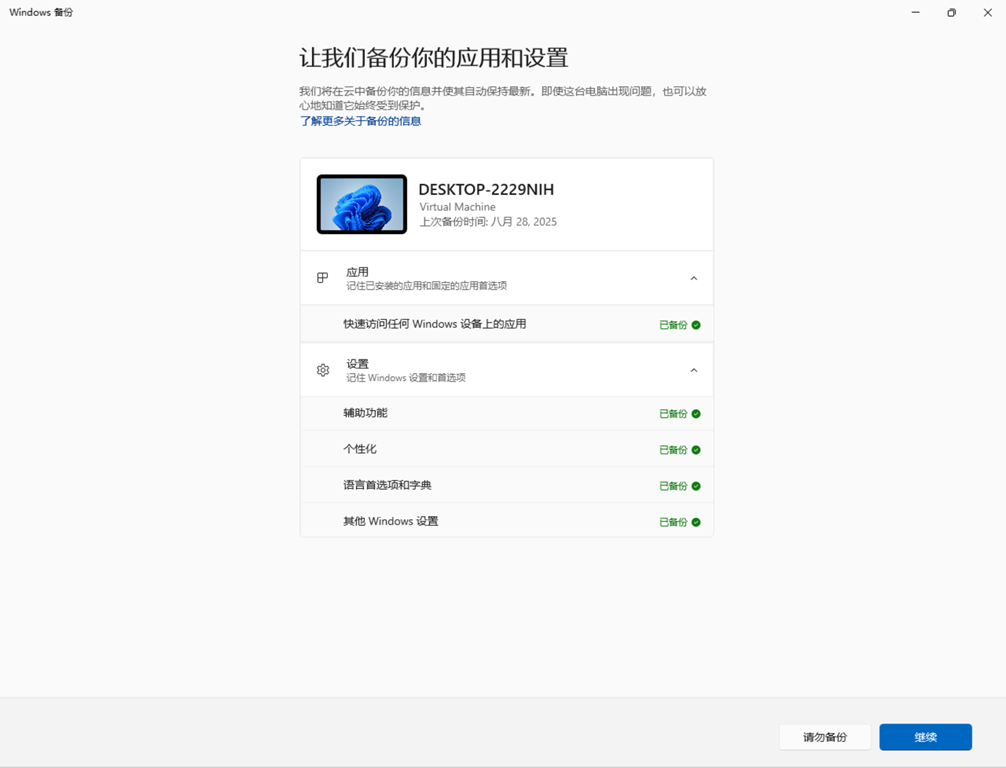Click the 上次备份时间 date text

(x=488, y=221)
